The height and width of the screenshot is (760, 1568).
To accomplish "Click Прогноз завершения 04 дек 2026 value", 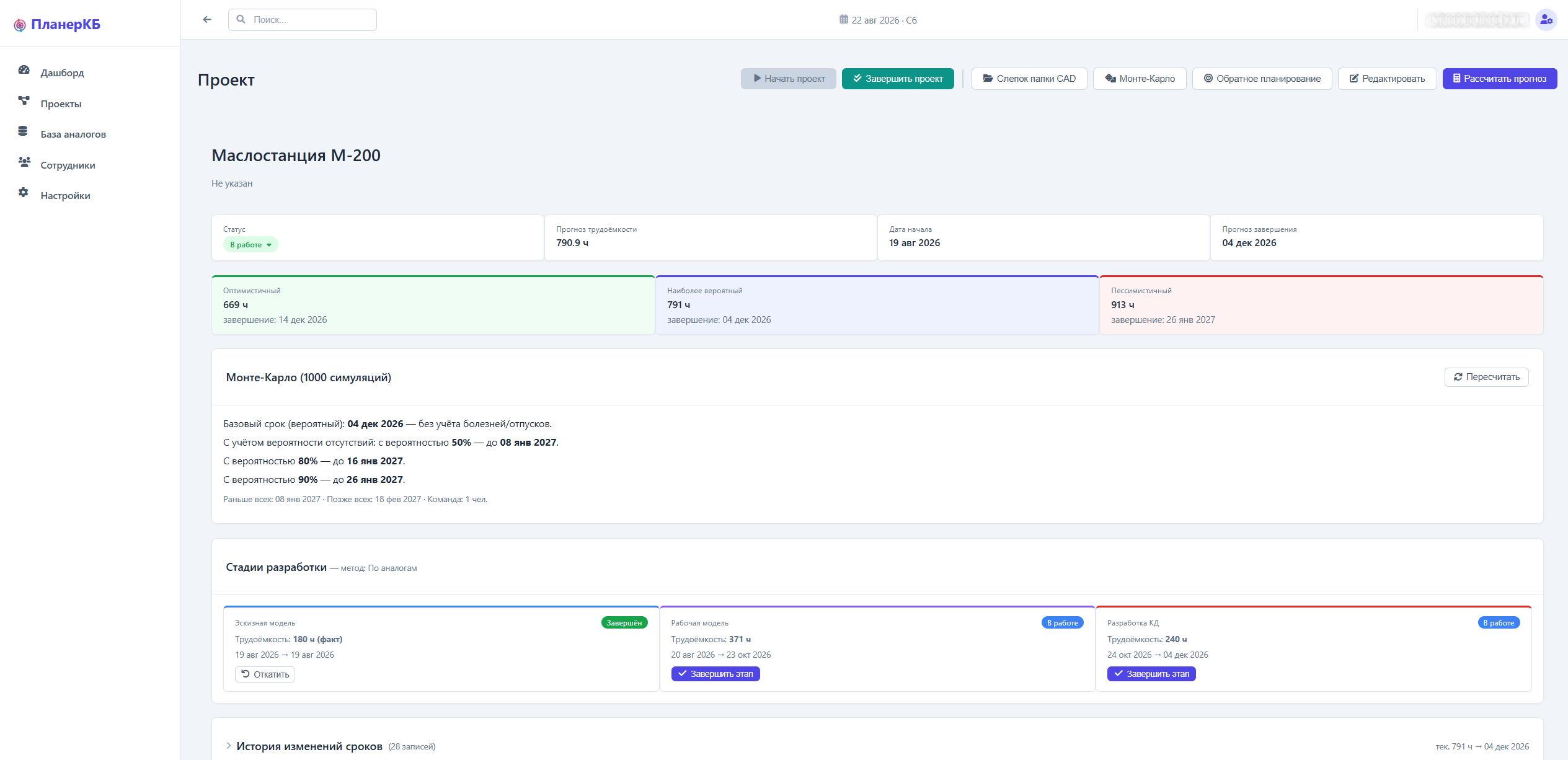I will click(x=1249, y=243).
